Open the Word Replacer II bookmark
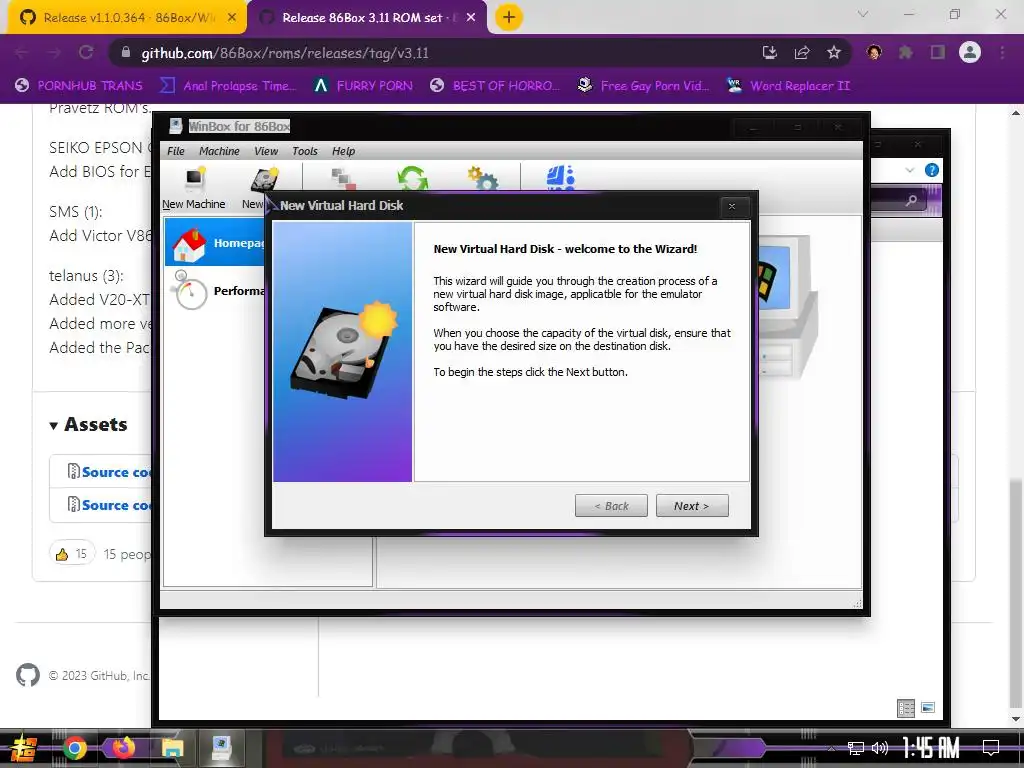 [788, 86]
